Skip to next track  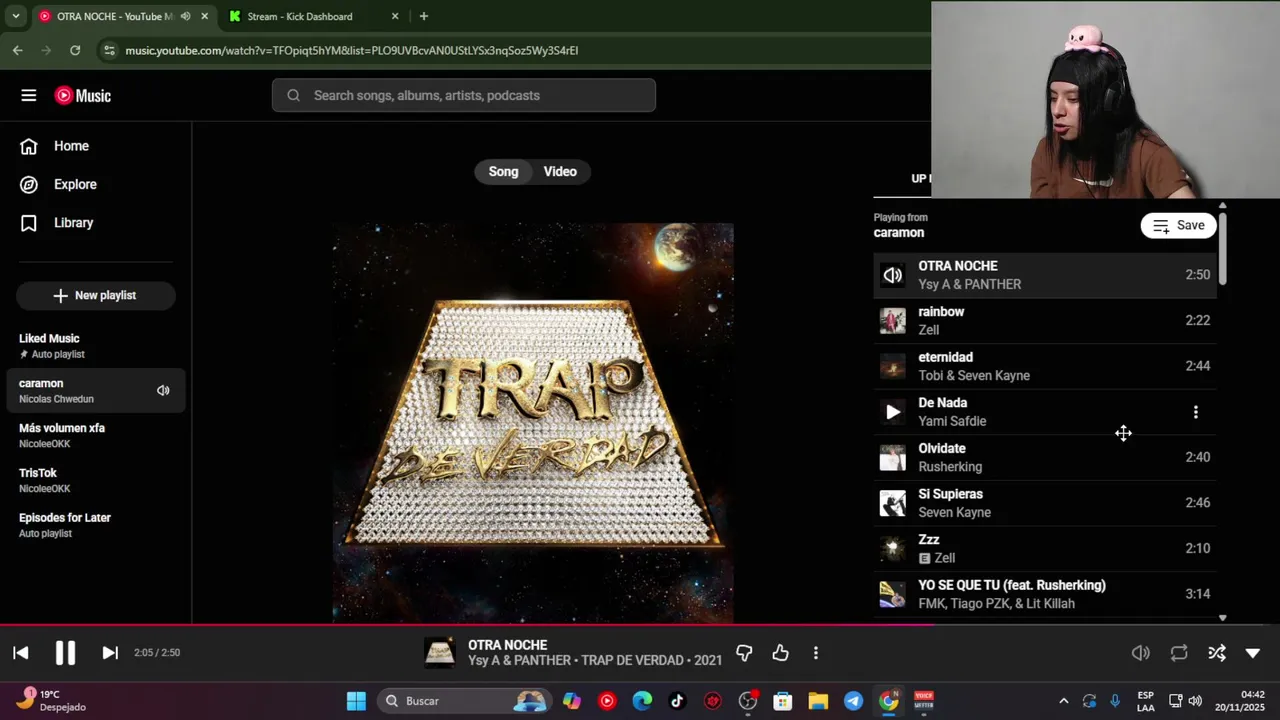[x=110, y=653]
